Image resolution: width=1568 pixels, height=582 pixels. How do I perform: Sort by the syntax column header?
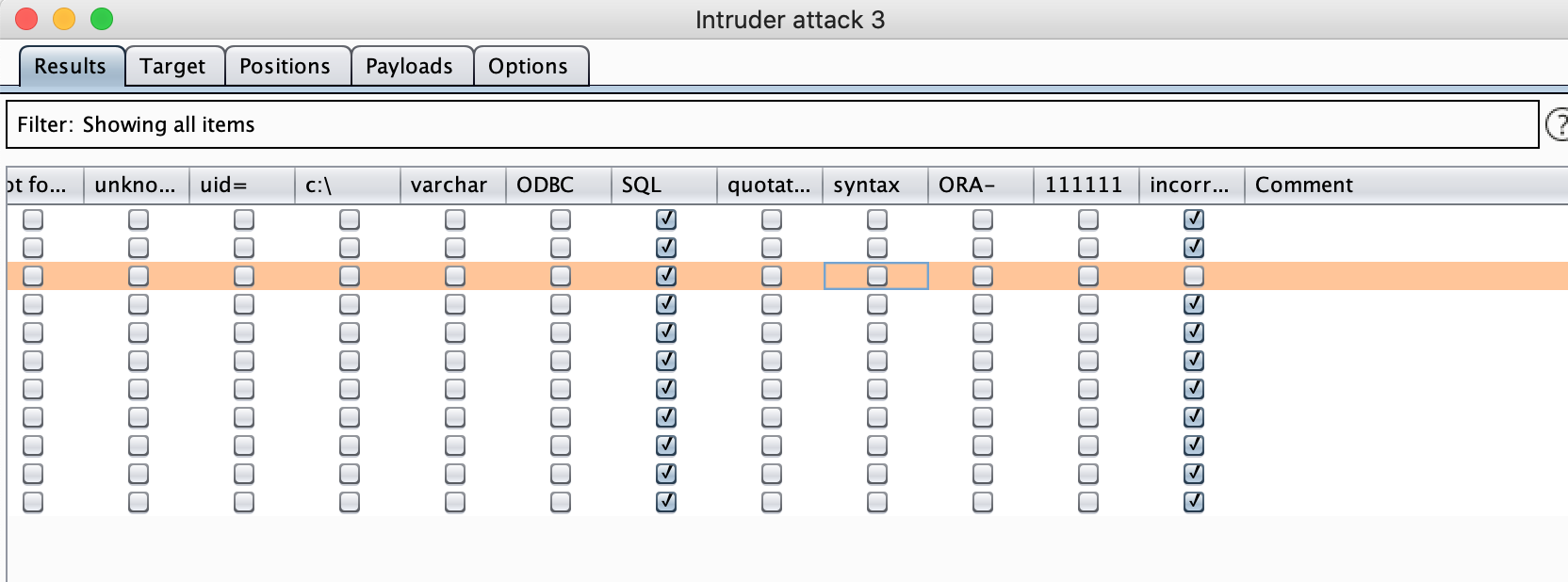click(875, 186)
